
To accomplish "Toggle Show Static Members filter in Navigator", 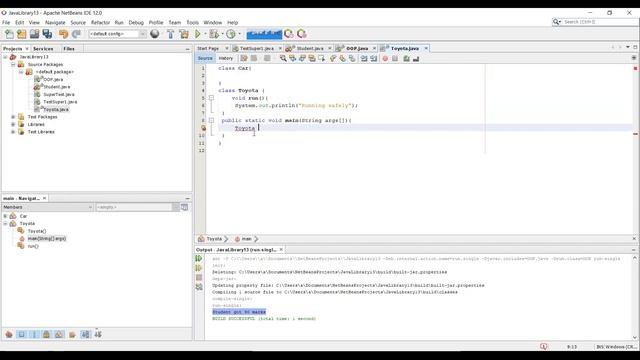I will pos(34,335).
